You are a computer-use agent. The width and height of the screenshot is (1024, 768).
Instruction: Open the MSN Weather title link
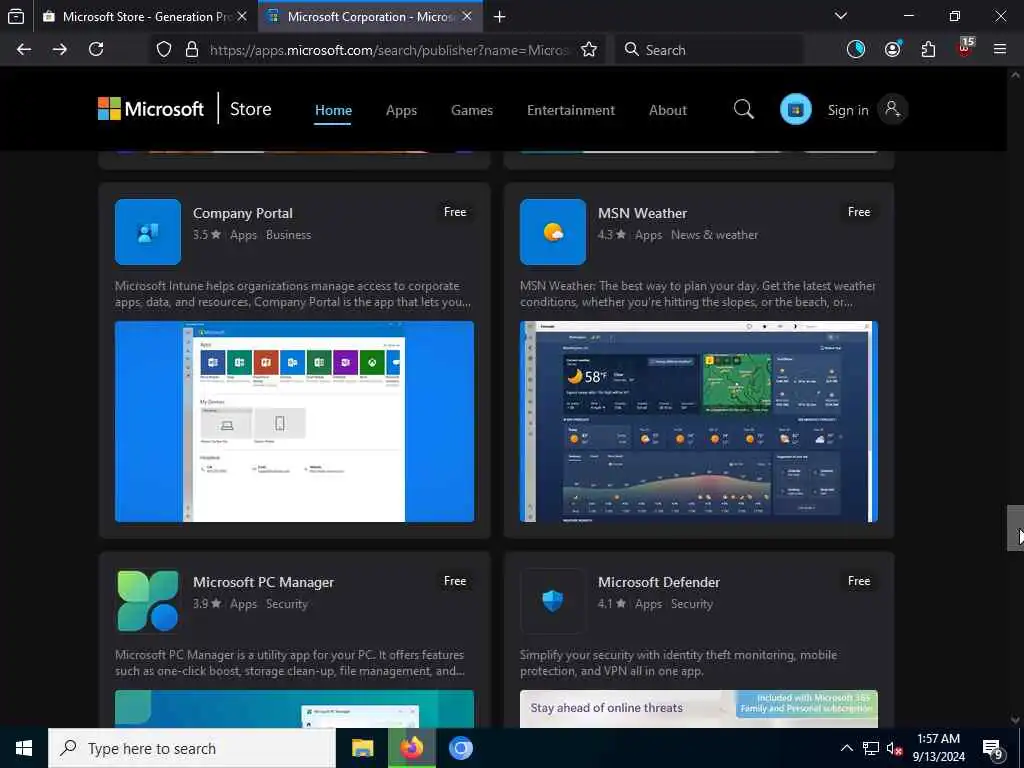pyautogui.click(x=643, y=214)
